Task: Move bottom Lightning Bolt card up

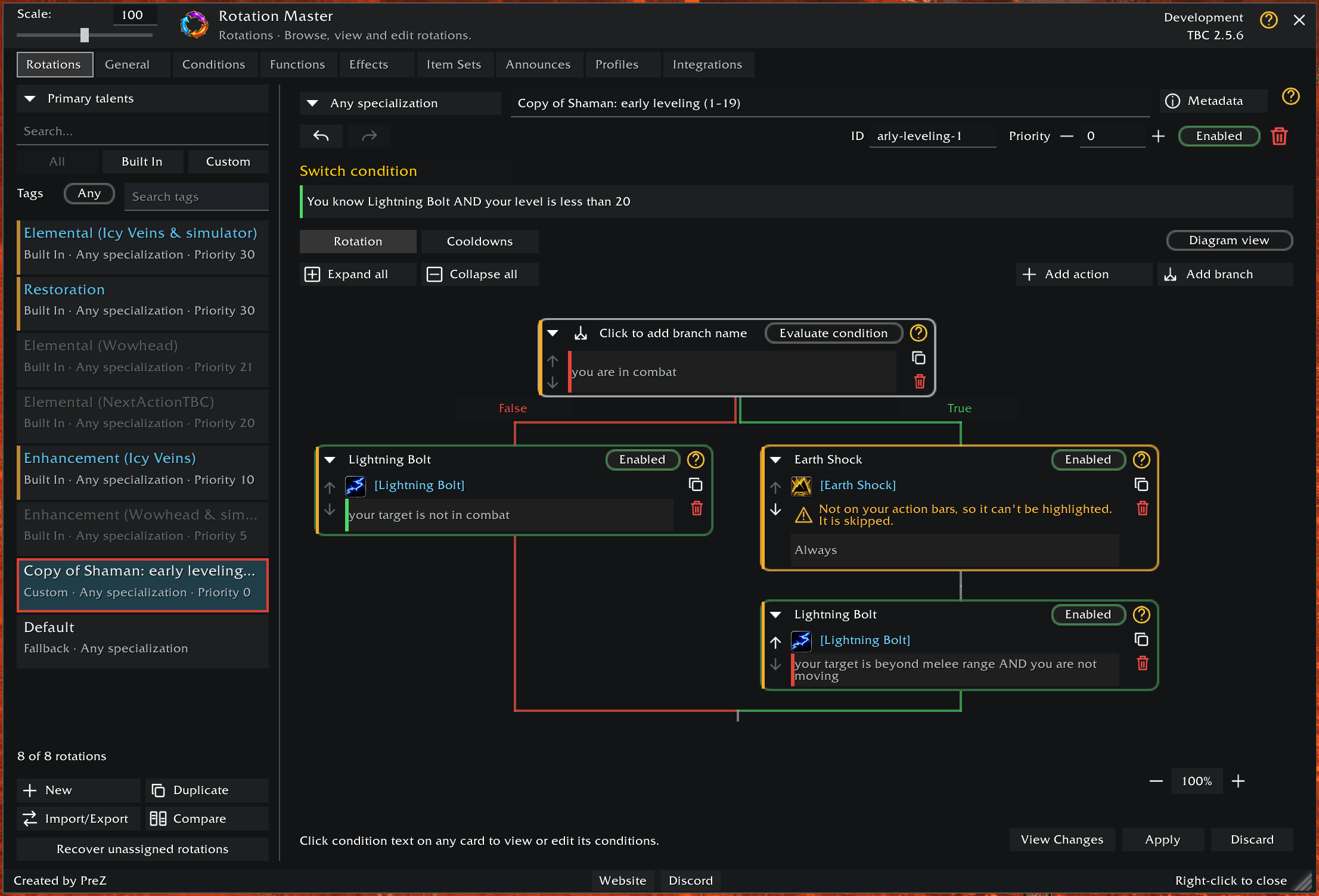Action: [775, 642]
